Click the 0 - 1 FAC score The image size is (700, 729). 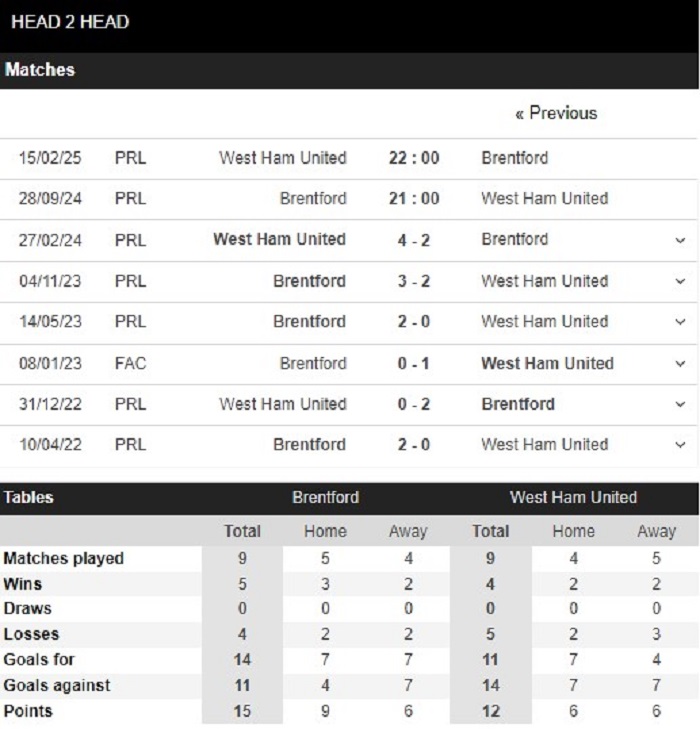[x=414, y=364]
